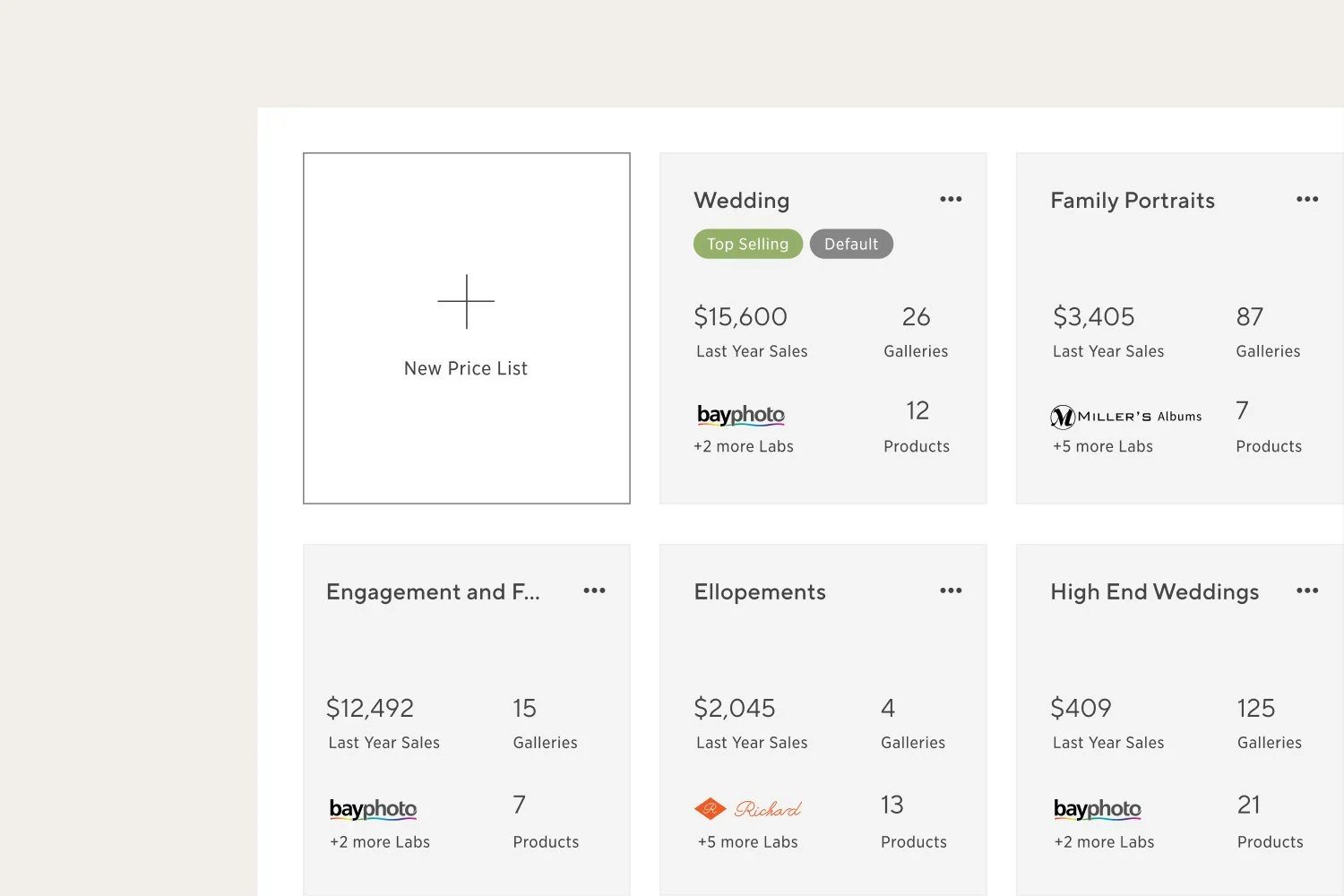Click "+5 more Labs" under Miller's Albums
The height and width of the screenshot is (896, 1344).
pyautogui.click(x=1103, y=446)
